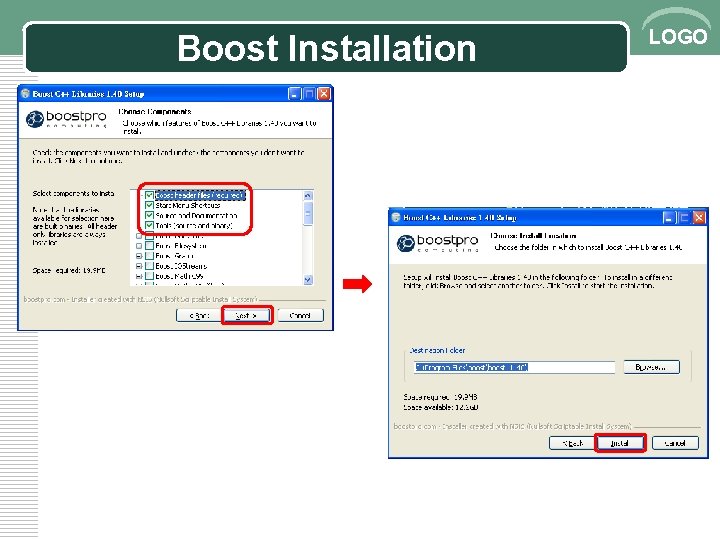720x540 pixels.
Task: Click Install in Choose Install Location dialog
Action: click(x=620, y=443)
